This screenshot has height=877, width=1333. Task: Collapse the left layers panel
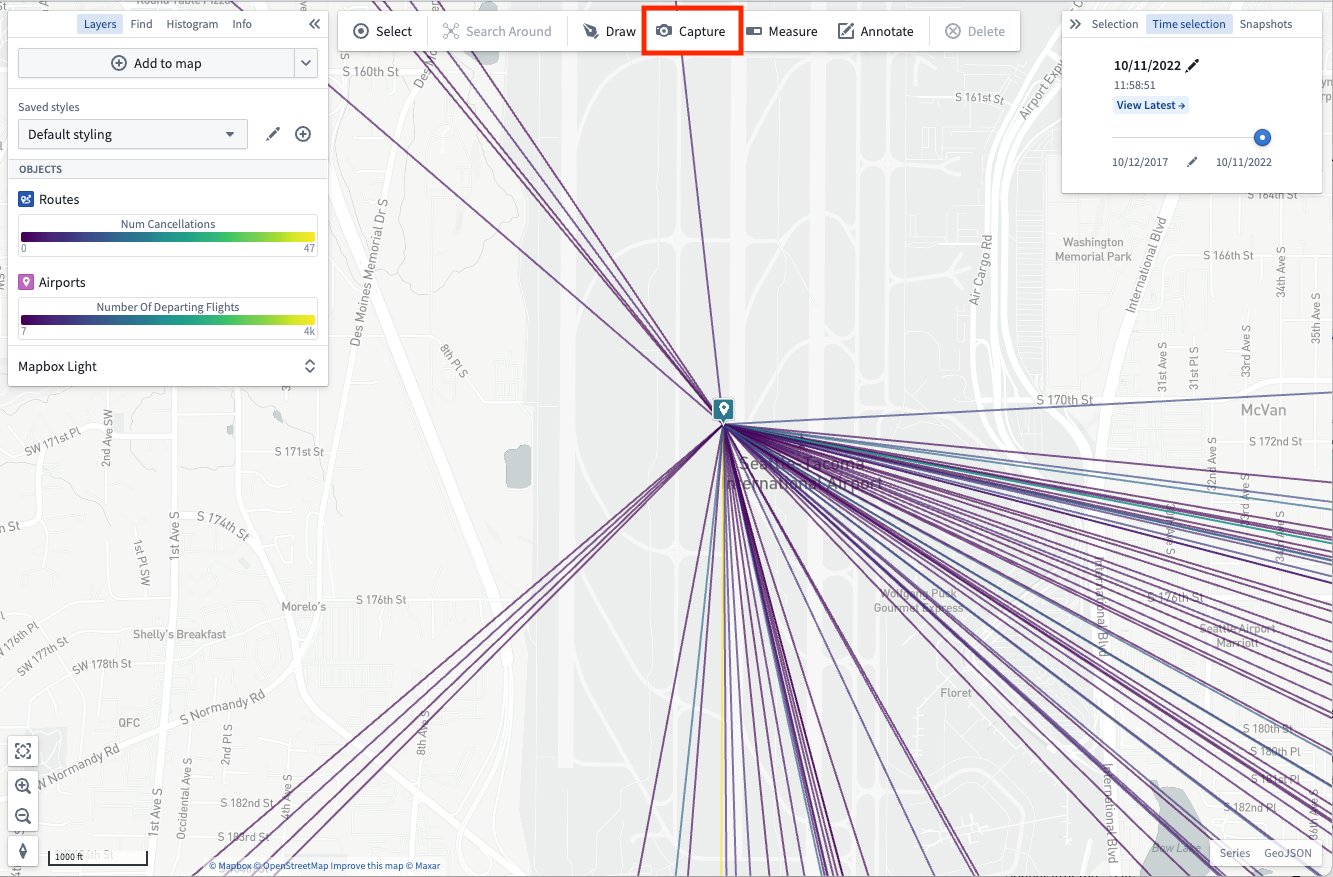click(315, 24)
